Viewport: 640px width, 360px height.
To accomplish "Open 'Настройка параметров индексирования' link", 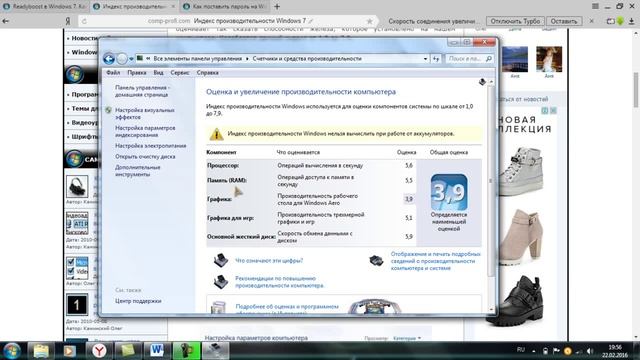I will pos(145,131).
